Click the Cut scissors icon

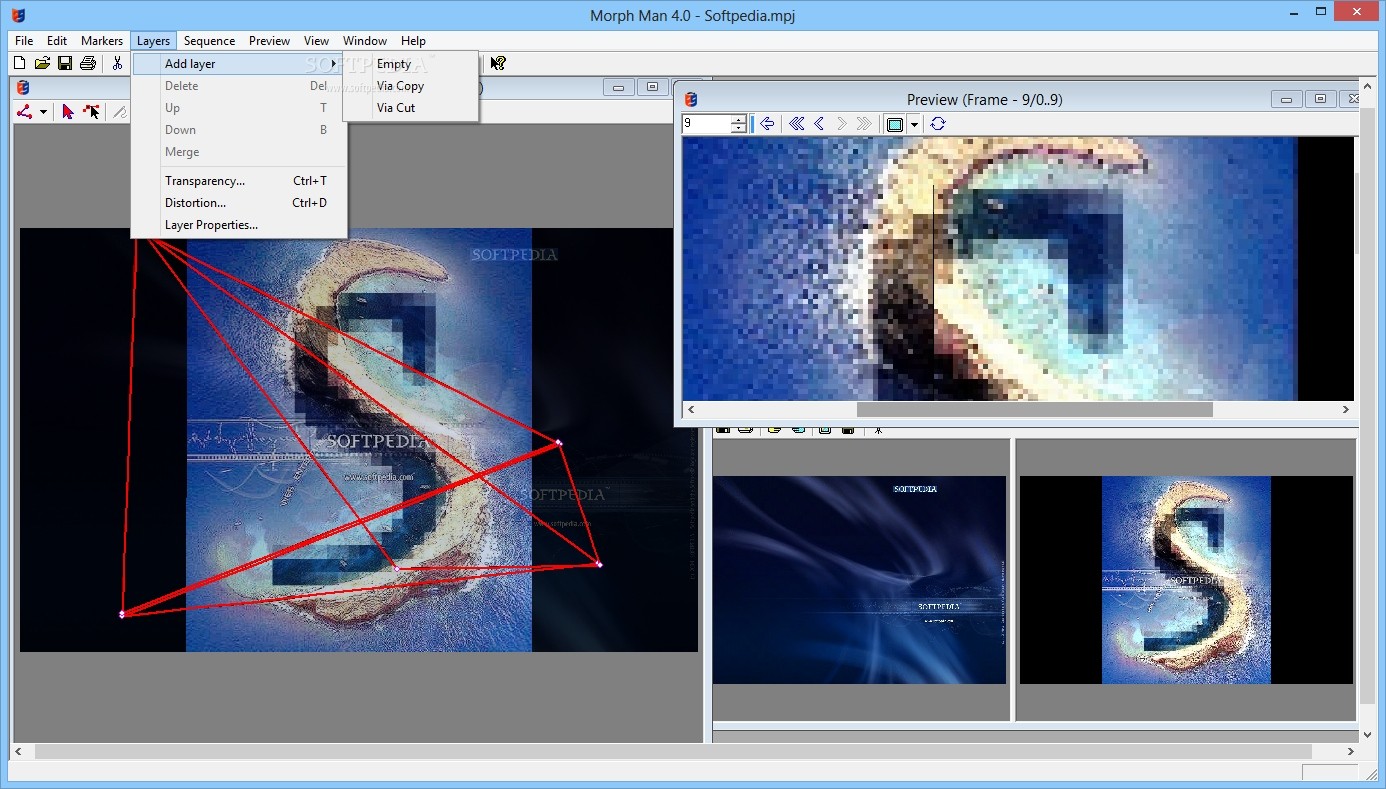(117, 63)
